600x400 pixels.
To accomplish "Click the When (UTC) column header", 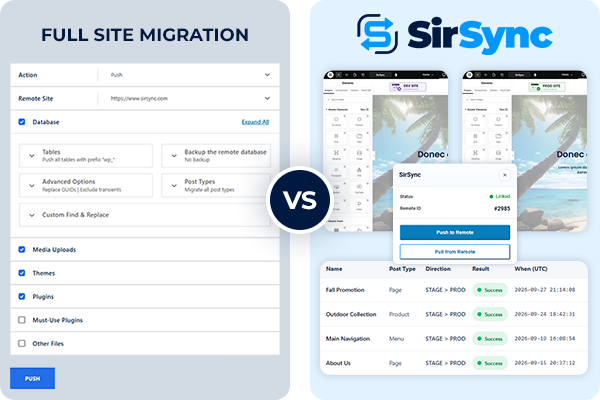I will click(531, 269).
